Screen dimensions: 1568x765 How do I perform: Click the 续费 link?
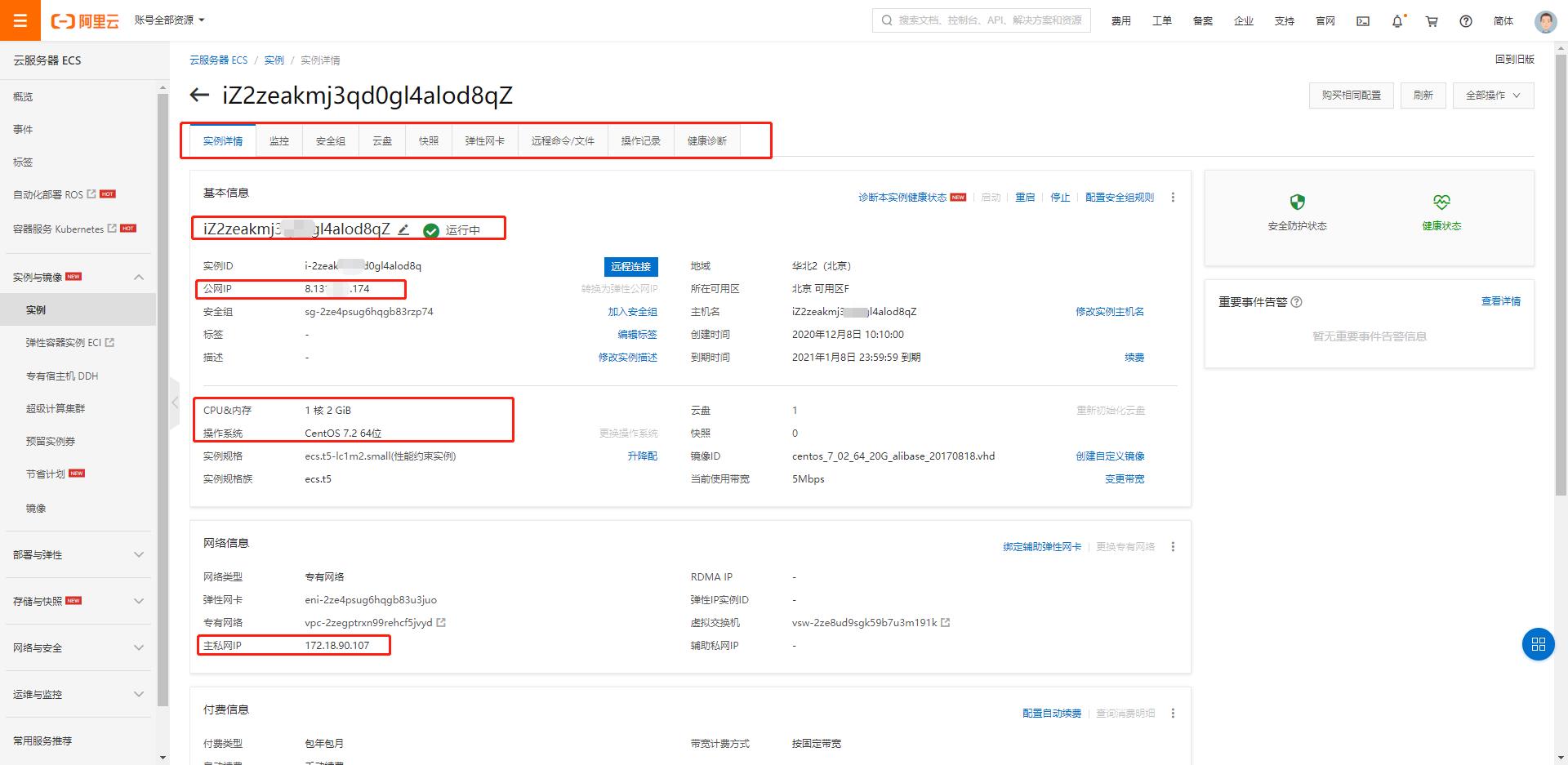click(x=1134, y=358)
